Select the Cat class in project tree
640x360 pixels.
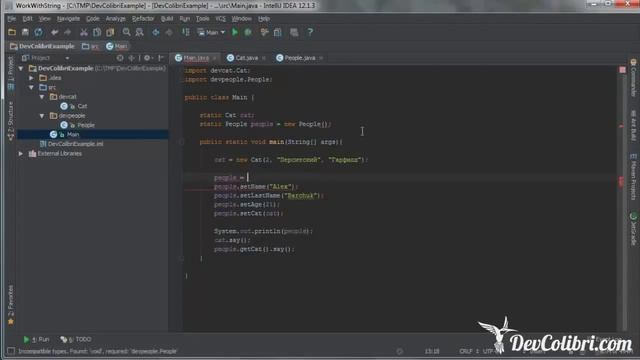pyautogui.click(x=73, y=106)
